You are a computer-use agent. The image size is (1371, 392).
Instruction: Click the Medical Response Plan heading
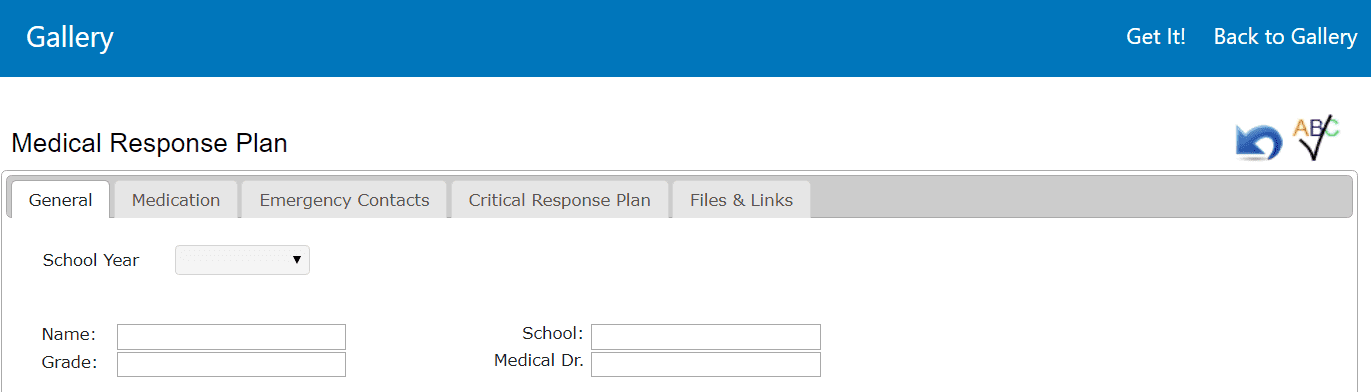coord(149,143)
